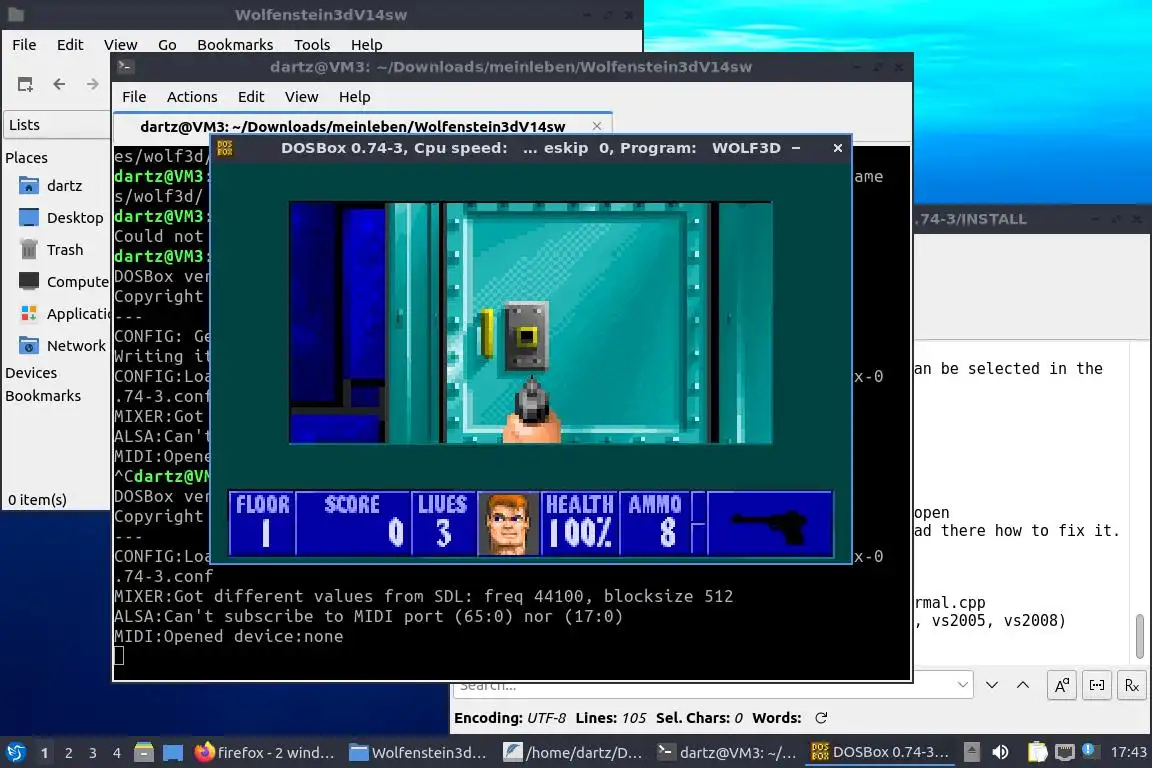1152x768 pixels.
Task: Open the terminal Help menu
Action: pyautogui.click(x=354, y=97)
